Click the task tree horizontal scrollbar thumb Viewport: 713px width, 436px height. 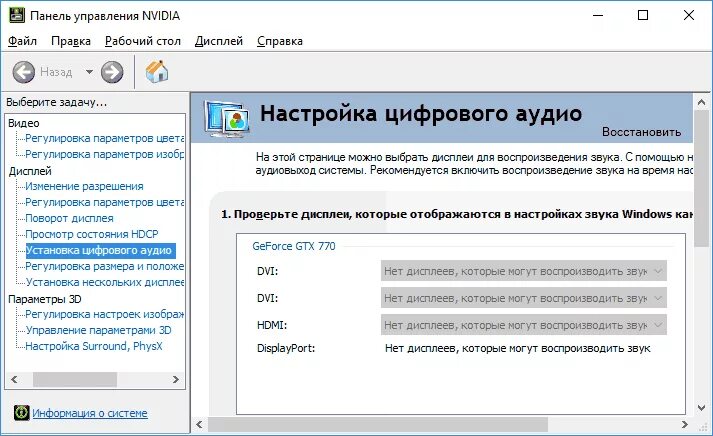click(75, 379)
